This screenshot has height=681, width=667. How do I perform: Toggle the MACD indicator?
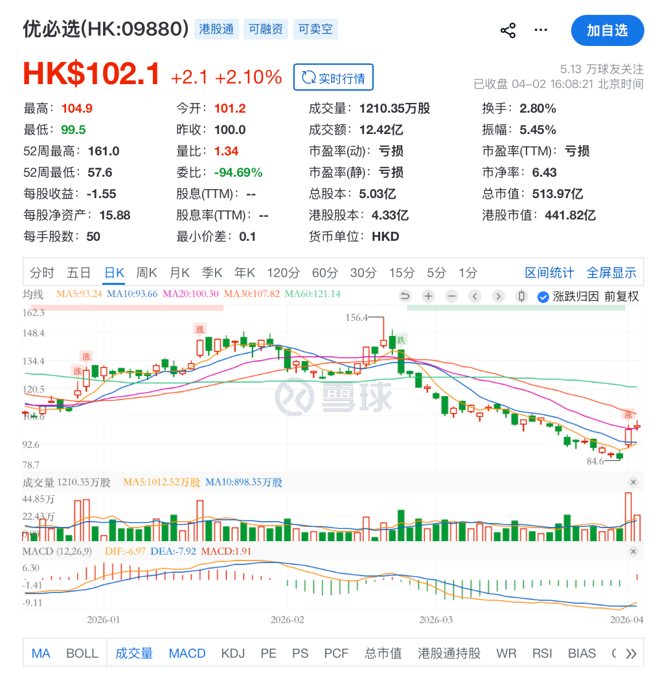pyautogui.click(x=187, y=653)
